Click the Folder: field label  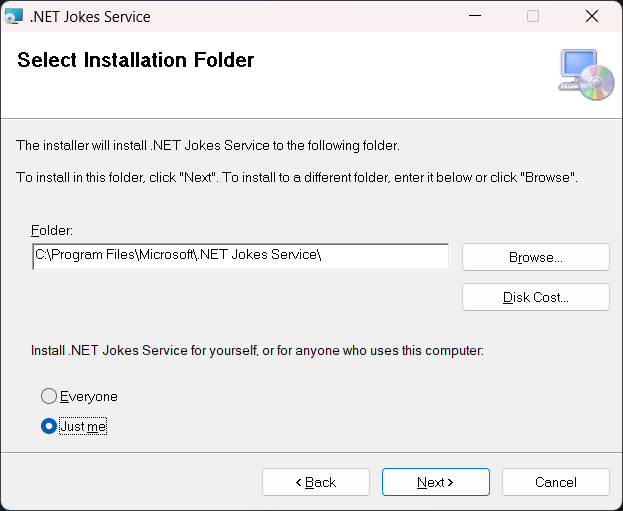(52, 230)
